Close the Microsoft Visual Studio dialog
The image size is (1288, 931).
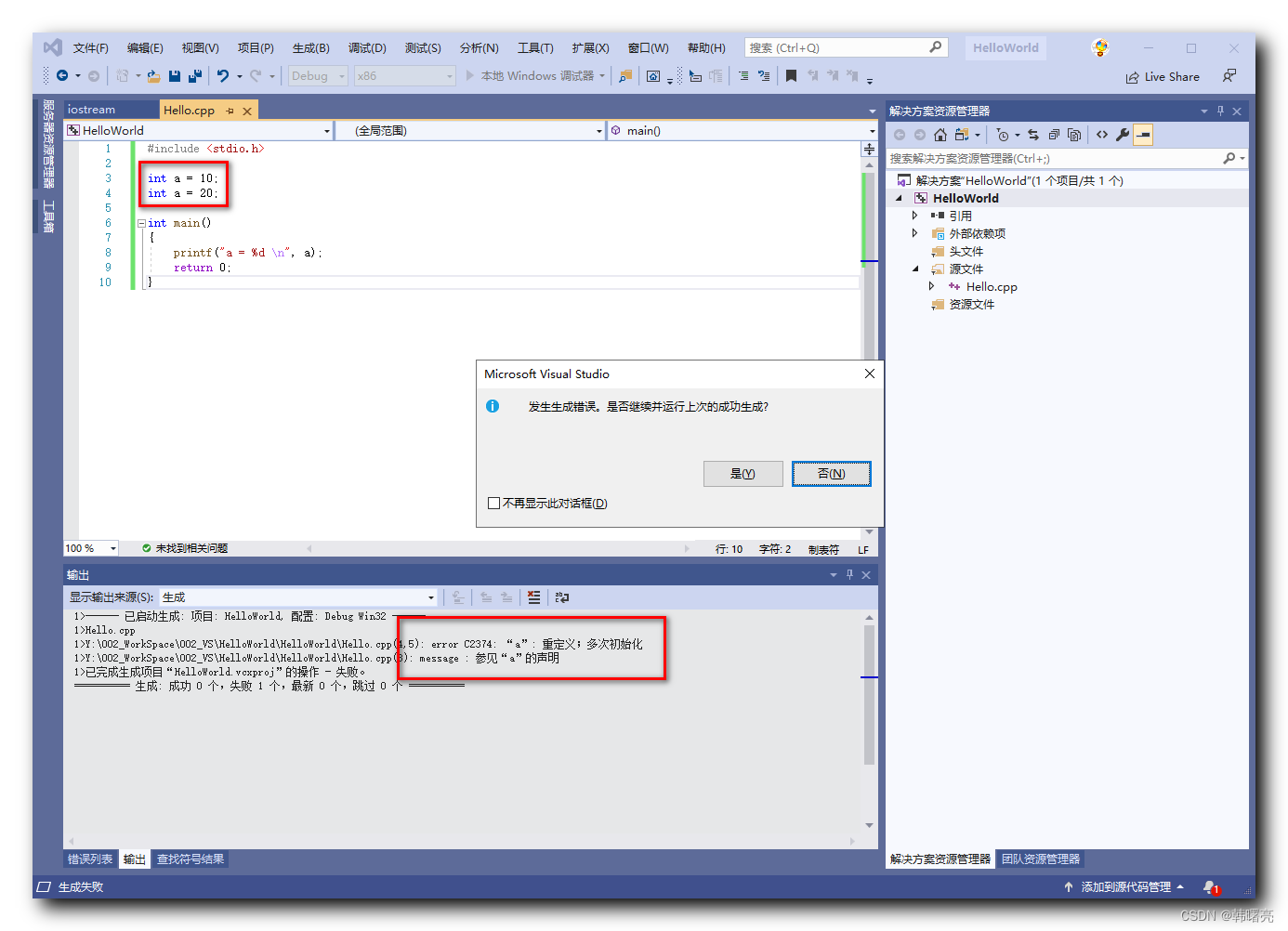[870, 374]
